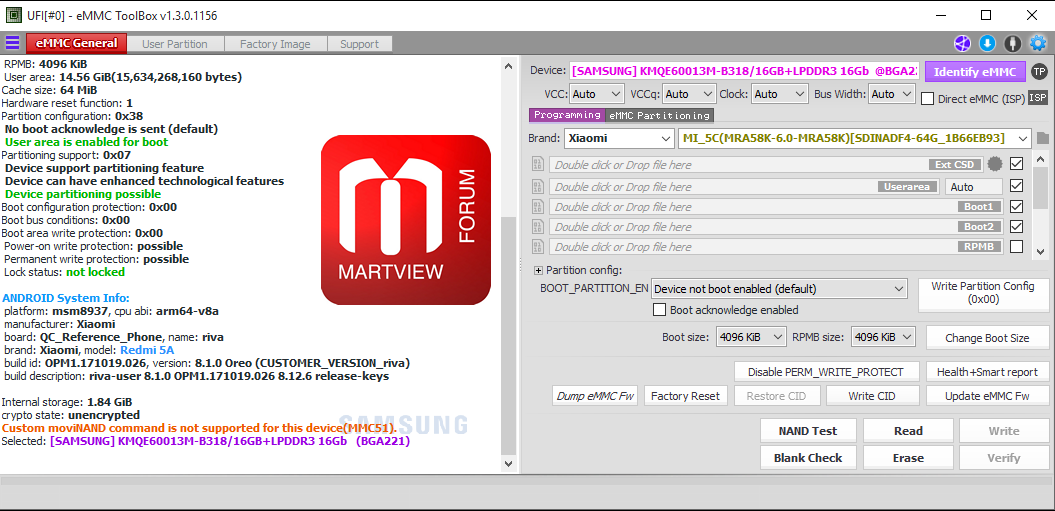Enable the Direct eMMC (ISP) checkbox

(x=927, y=98)
